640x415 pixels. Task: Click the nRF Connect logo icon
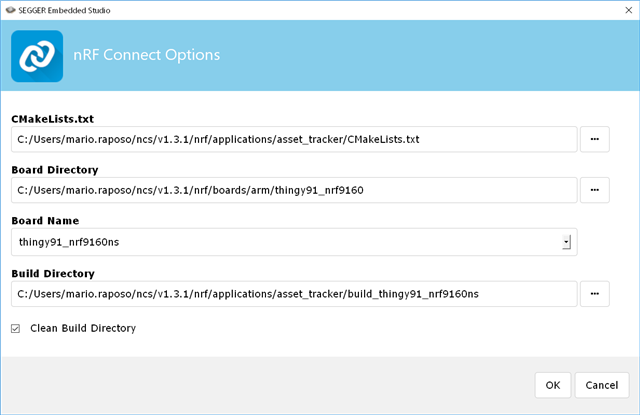[x=37, y=56]
